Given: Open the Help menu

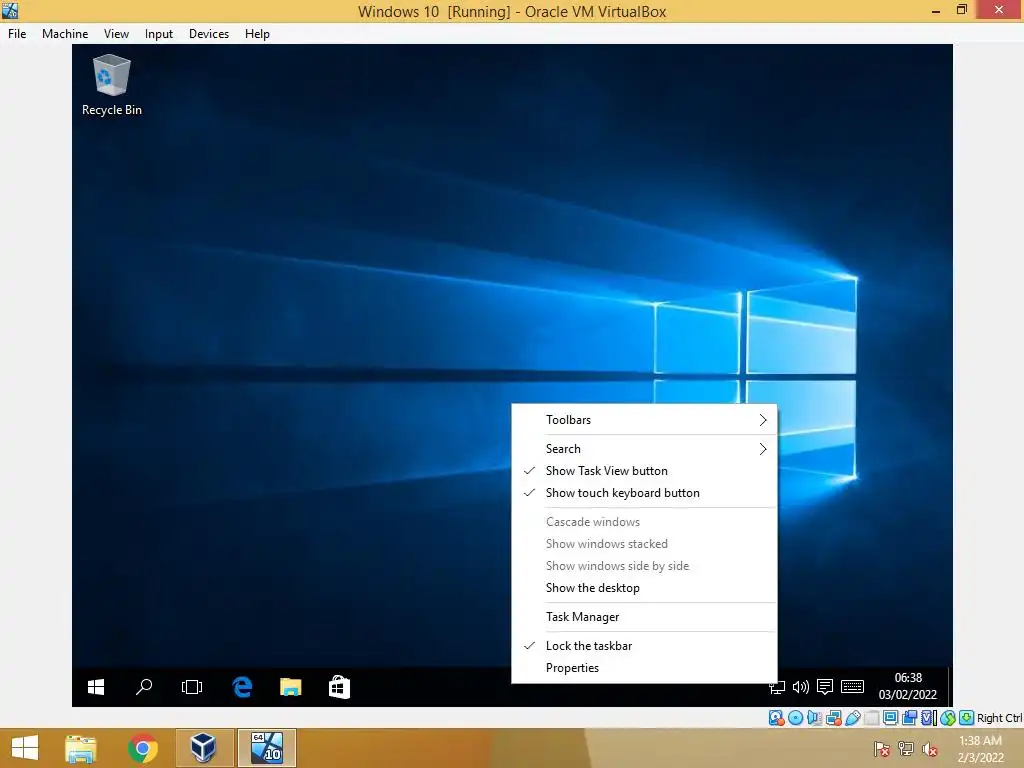Looking at the screenshot, I should click(x=257, y=34).
